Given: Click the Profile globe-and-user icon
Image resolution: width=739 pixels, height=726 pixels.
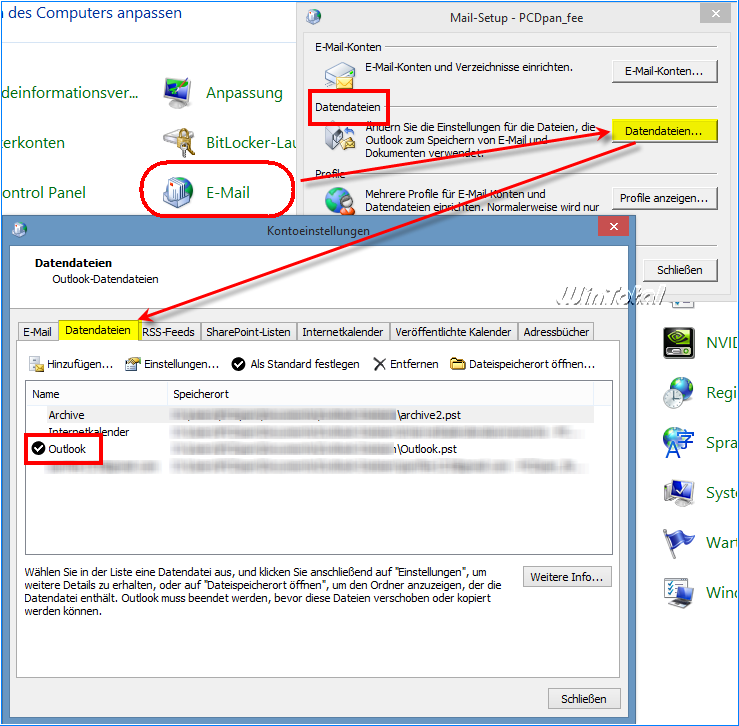Looking at the screenshot, I should coord(339,201).
